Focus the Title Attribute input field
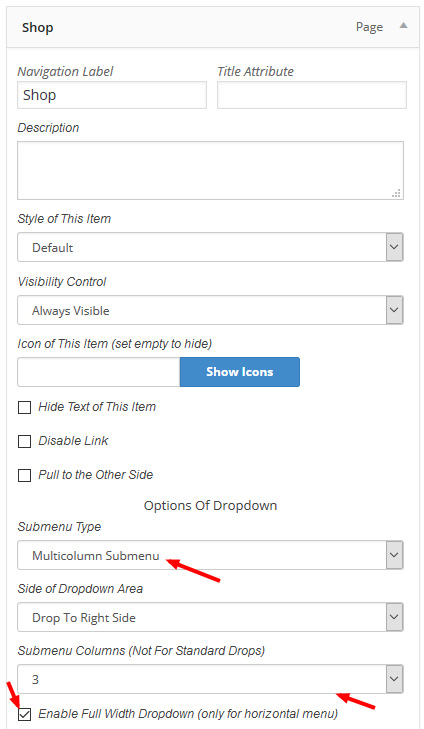 click(x=311, y=95)
